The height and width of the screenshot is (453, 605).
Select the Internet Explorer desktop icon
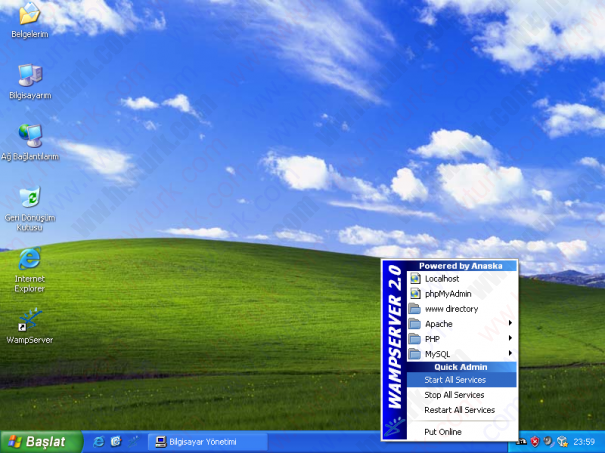pos(30,270)
